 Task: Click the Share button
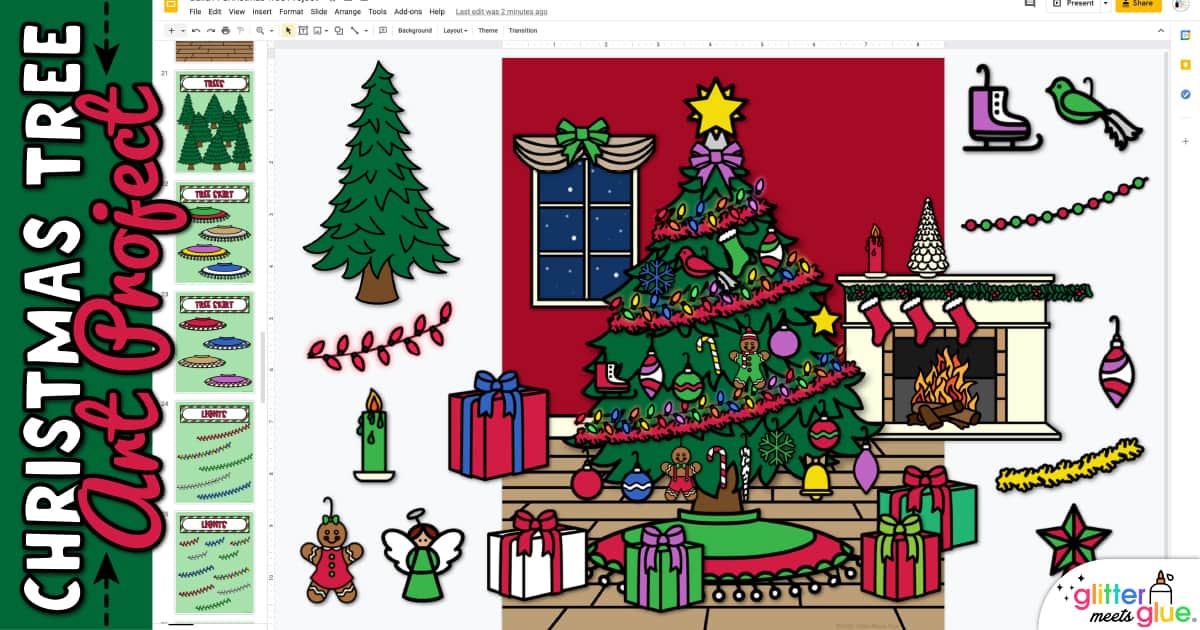click(x=1138, y=4)
